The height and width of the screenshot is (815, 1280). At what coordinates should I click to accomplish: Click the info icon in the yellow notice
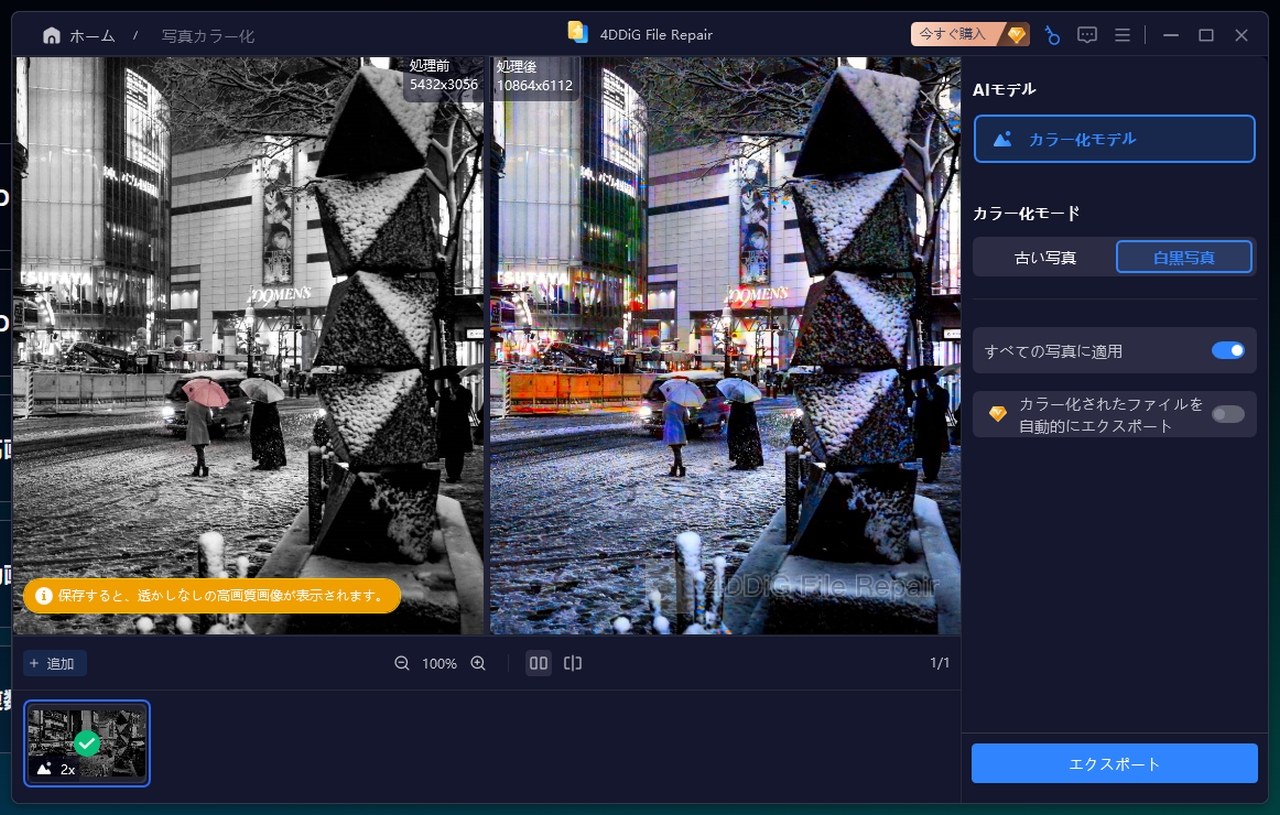(43, 596)
